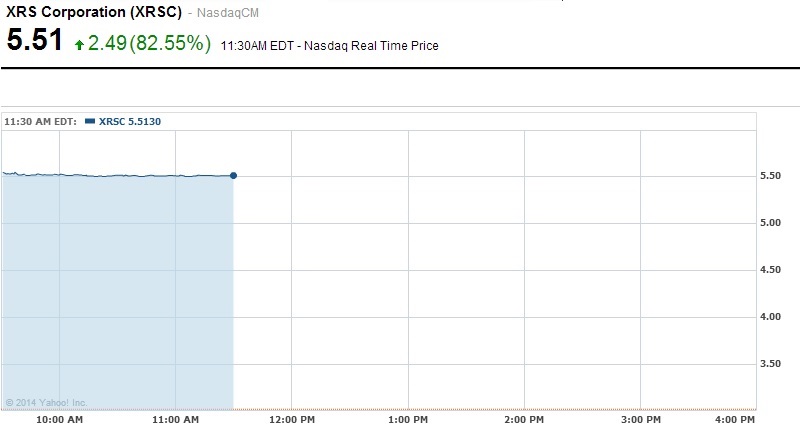Click the green up arrow beside the price change

79,45
